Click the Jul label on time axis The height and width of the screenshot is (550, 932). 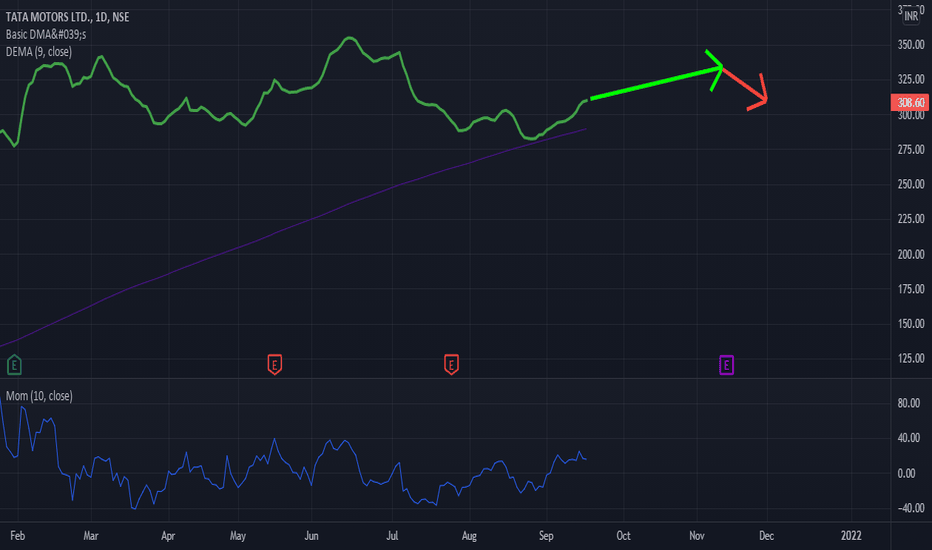coord(392,536)
